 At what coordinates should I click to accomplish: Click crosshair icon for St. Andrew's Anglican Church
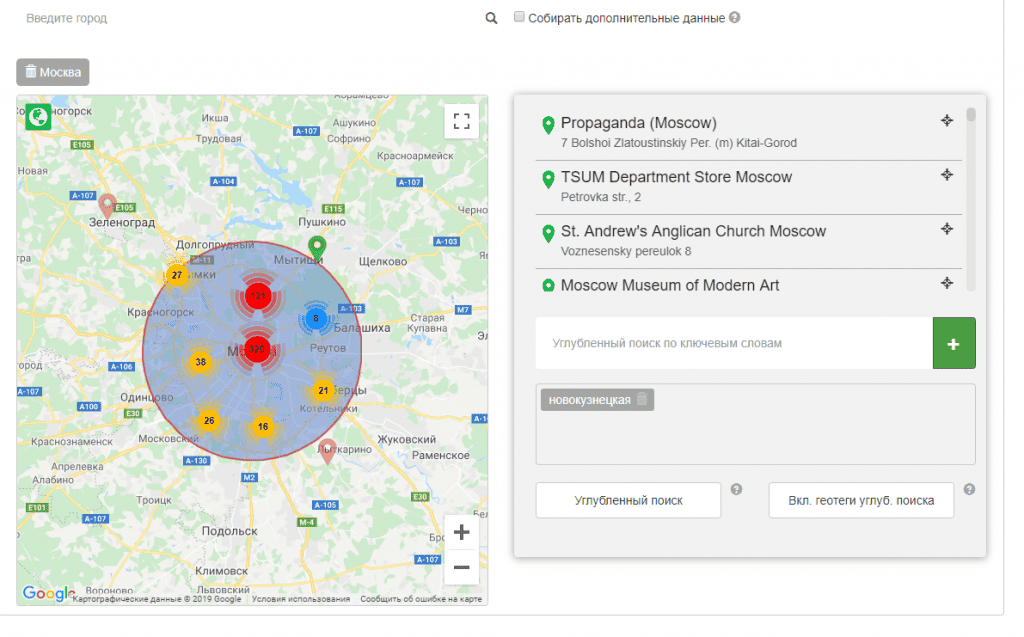click(947, 229)
